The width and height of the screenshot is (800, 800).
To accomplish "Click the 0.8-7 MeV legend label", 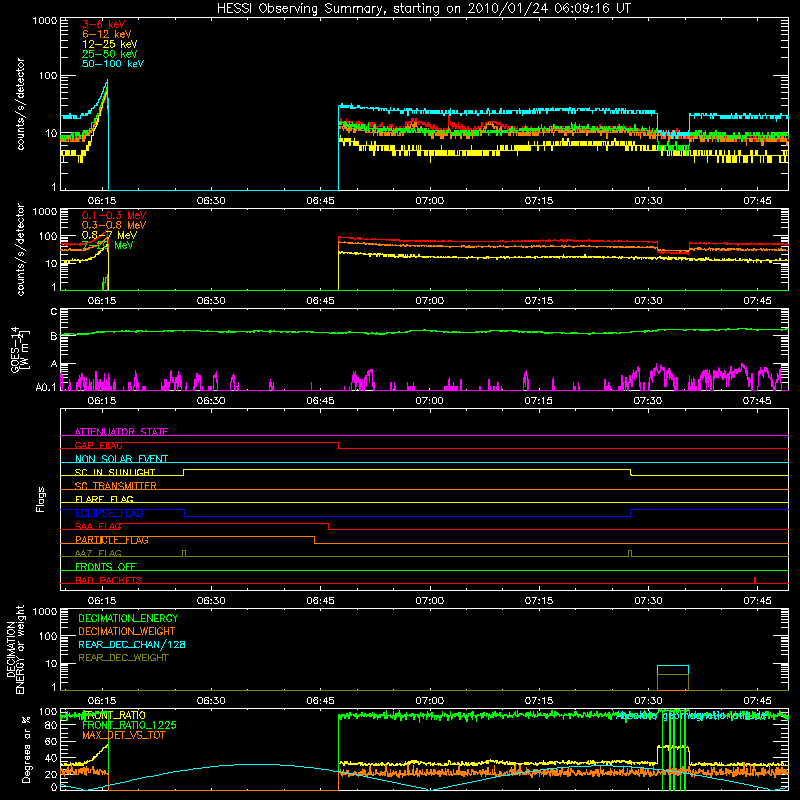I will point(109,235).
